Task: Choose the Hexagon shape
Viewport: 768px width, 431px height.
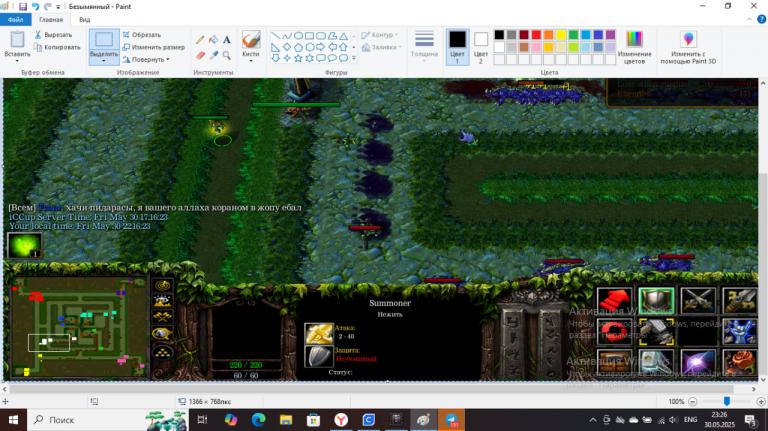Action: tap(310, 47)
